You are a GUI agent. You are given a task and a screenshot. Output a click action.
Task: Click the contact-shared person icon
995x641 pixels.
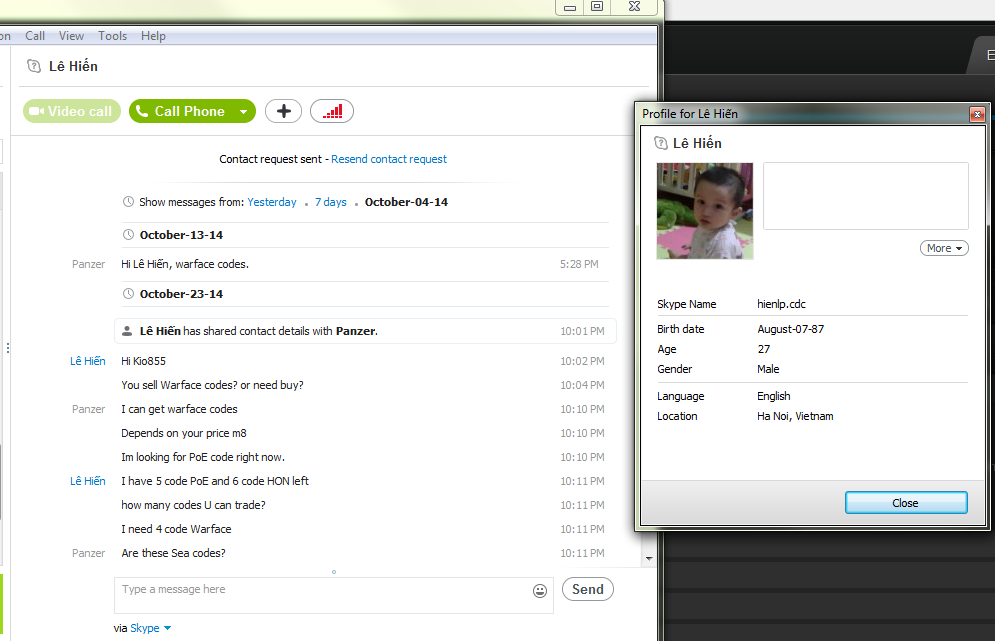(x=127, y=331)
